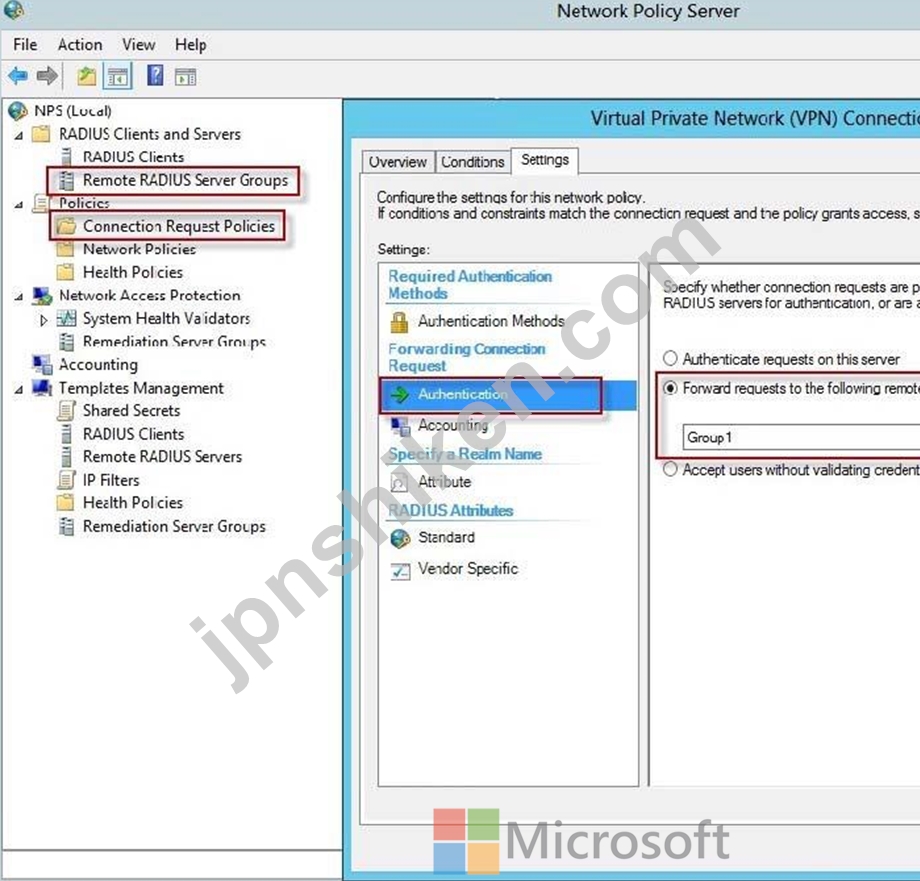Click the Connection Request Policies folder icon
Screen dimensions: 920x881
[66, 226]
